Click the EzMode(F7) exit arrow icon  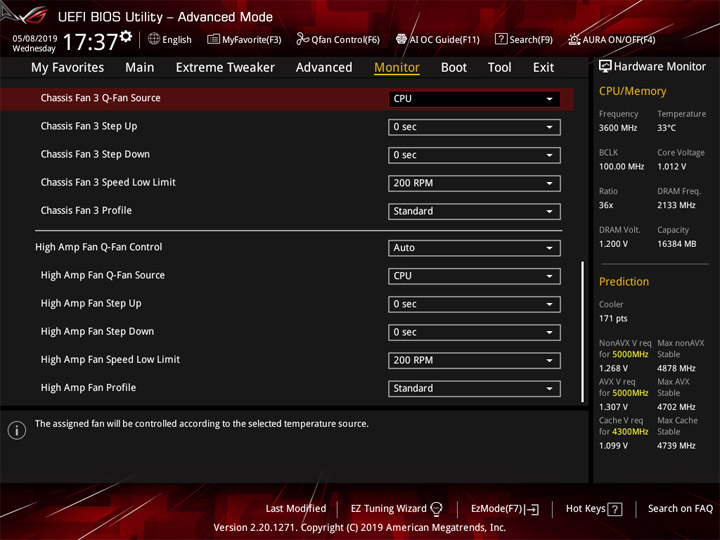pyautogui.click(x=533, y=509)
